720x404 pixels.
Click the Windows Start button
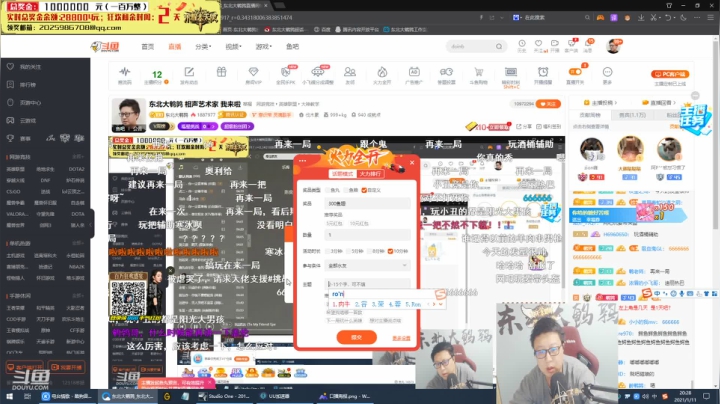pyautogui.click(x=9, y=396)
